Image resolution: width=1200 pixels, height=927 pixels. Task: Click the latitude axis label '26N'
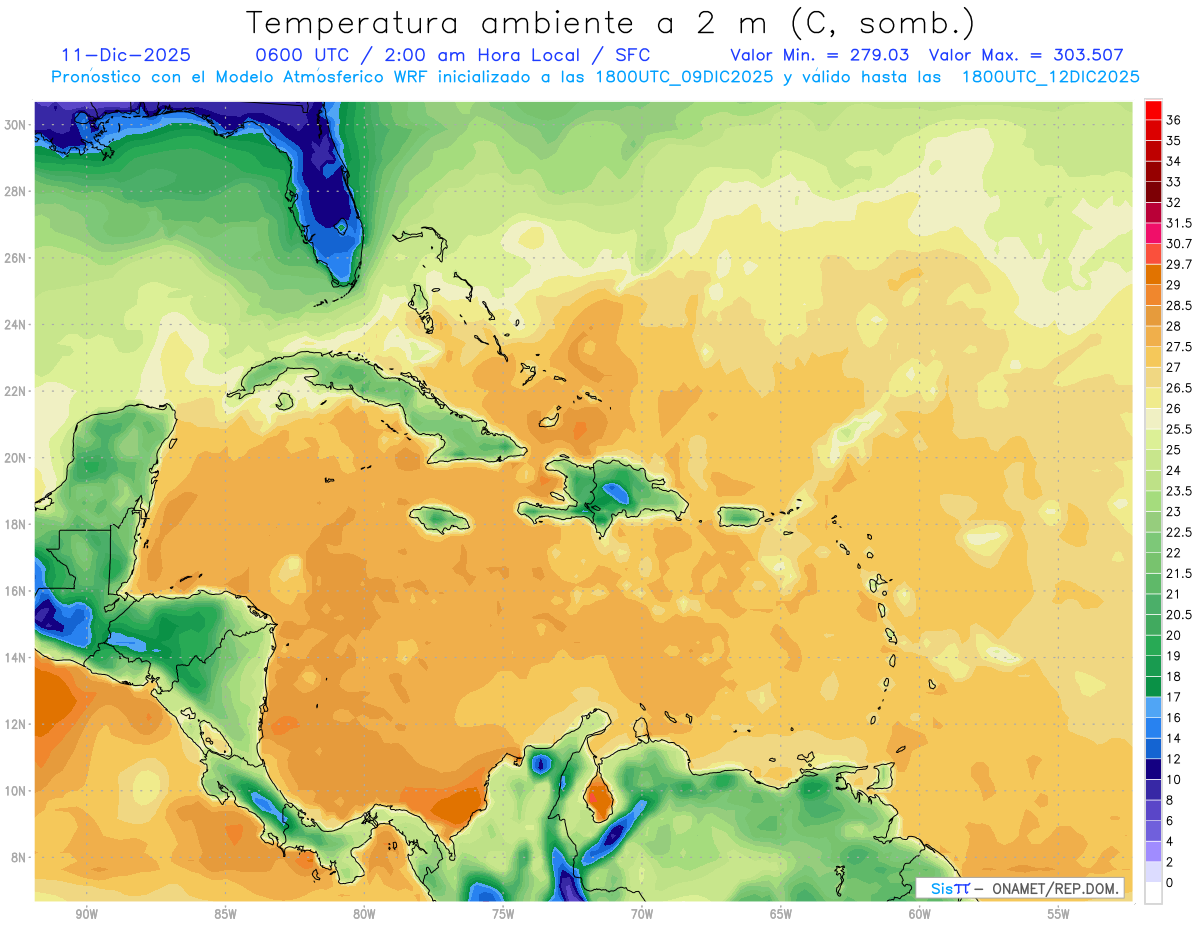click(x=16, y=258)
